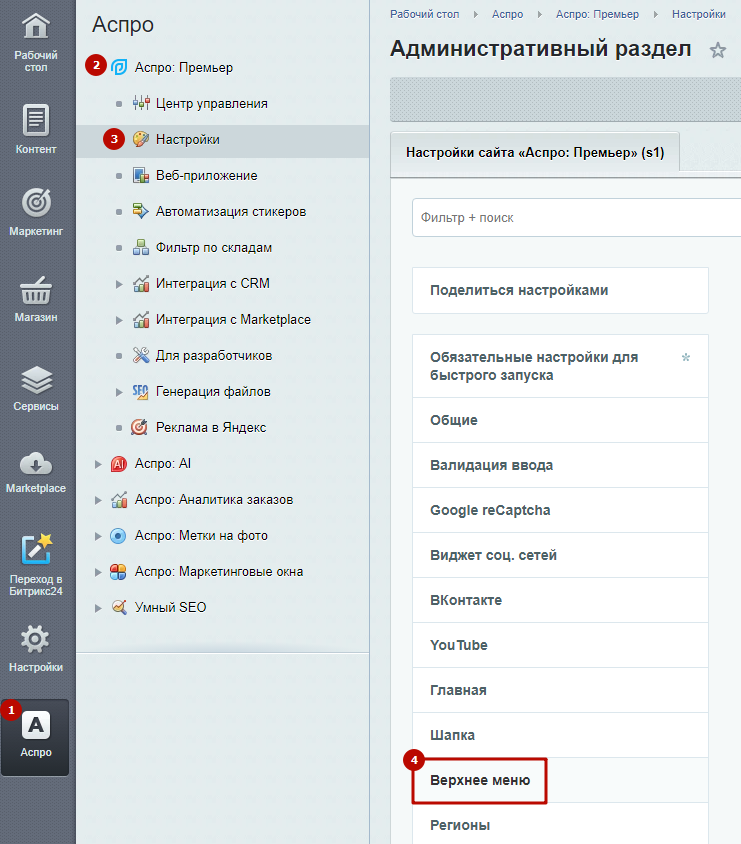
Task: Click the Аспро: Премьер logo icon
Action: 119,67
